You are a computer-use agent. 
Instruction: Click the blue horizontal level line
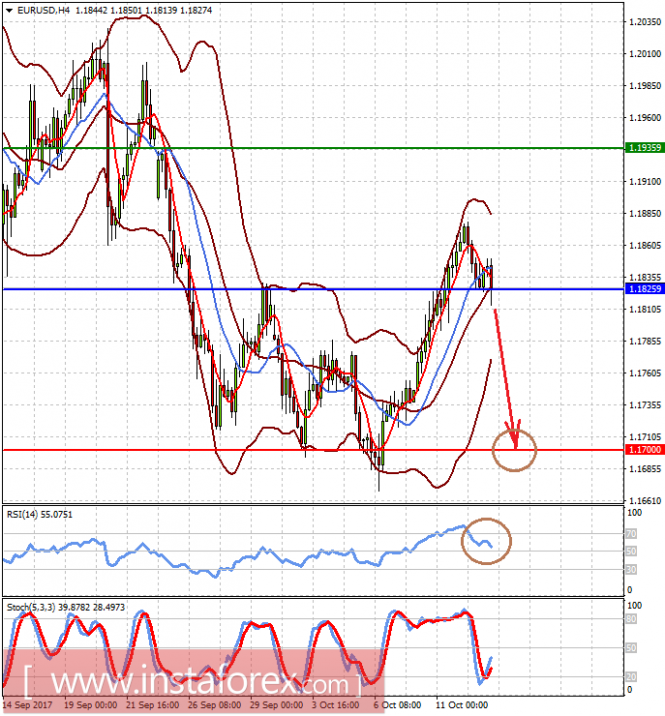[x=313, y=289]
